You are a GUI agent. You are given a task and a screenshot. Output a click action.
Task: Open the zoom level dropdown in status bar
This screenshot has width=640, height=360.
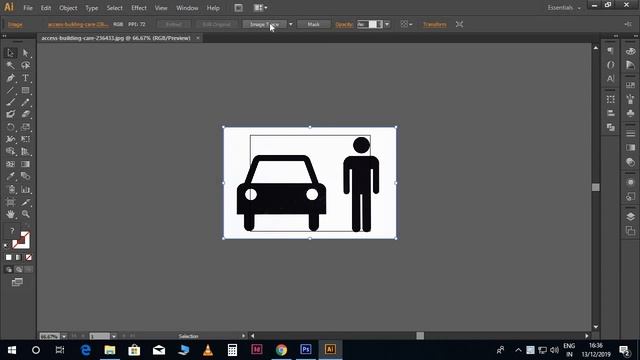[64, 336]
